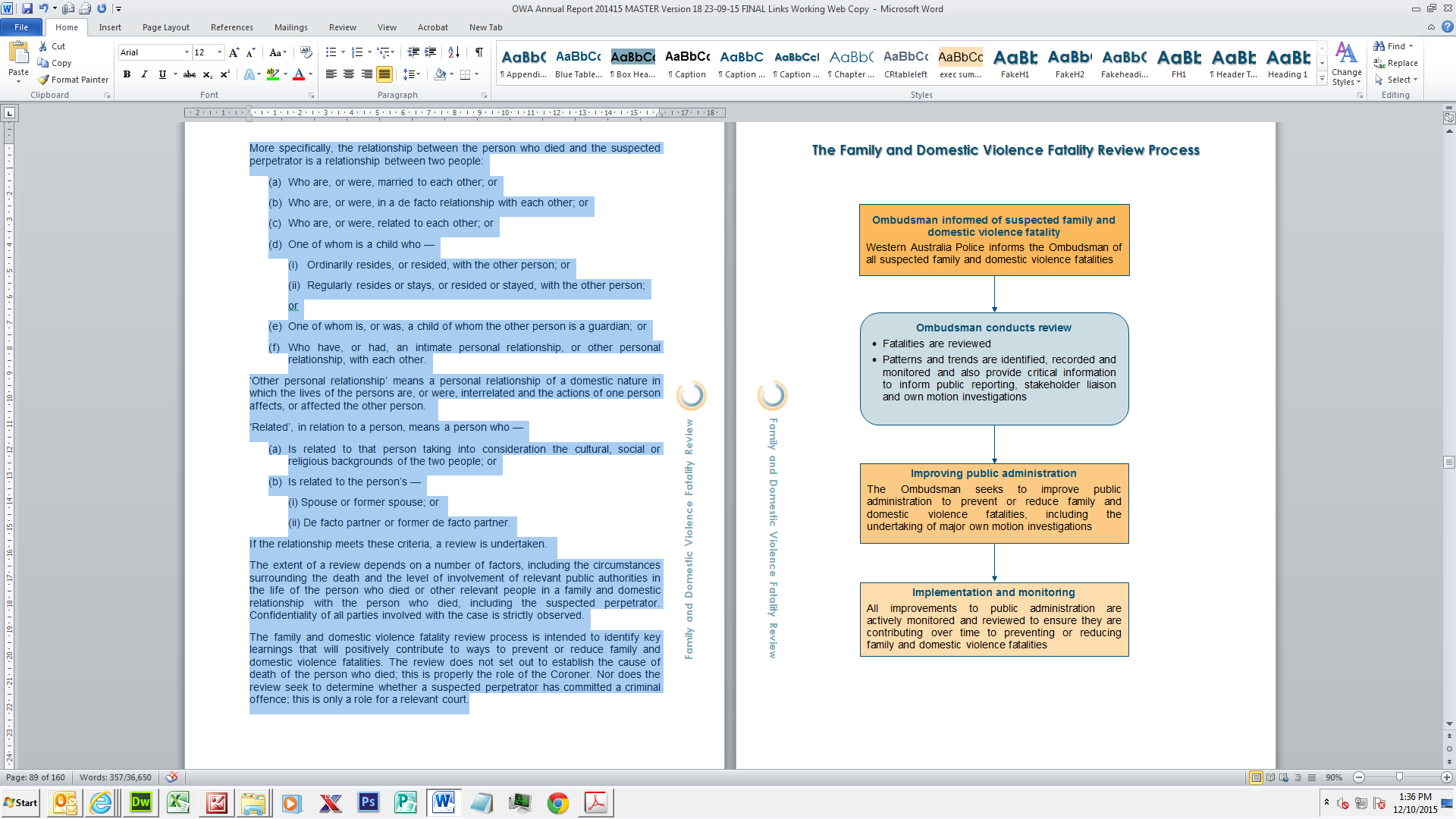Click the proofing errors icon in status bar
The width and height of the screenshot is (1456, 819).
point(172,777)
